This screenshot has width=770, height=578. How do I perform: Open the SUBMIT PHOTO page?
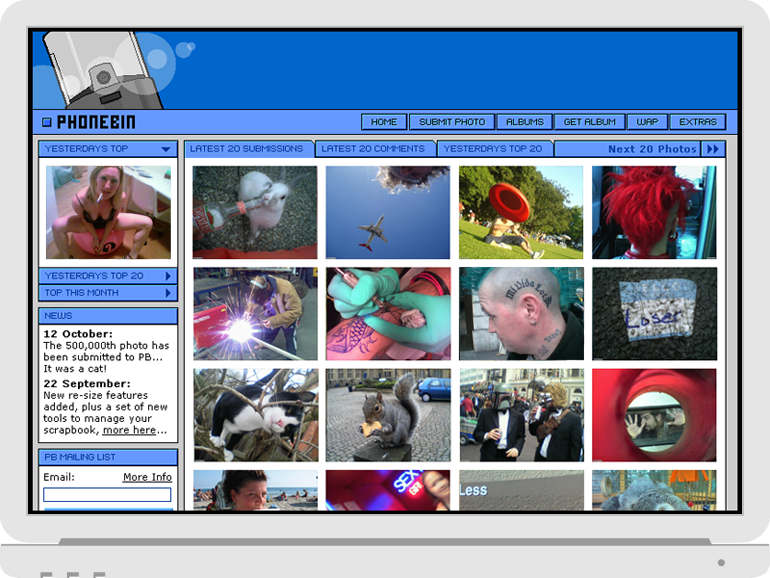point(452,122)
